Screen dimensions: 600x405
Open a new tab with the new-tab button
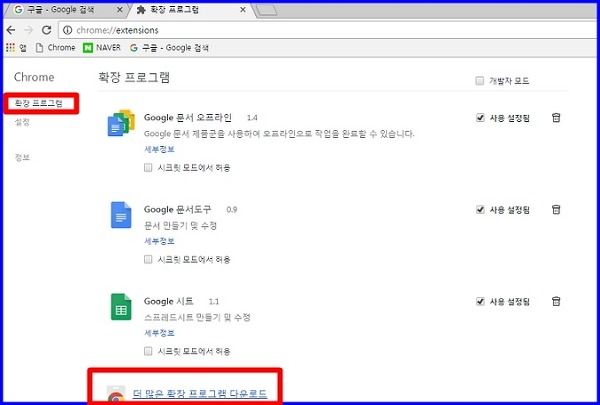click(267, 10)
